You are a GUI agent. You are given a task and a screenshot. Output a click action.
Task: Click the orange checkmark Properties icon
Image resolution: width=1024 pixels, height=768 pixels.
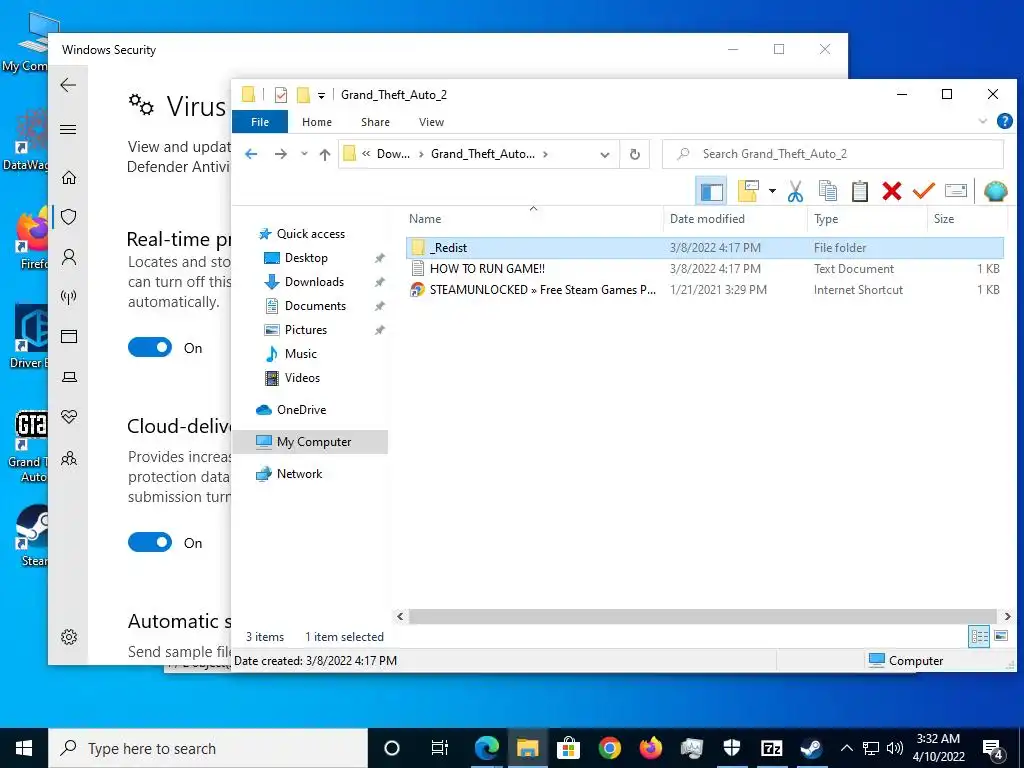pos(923,191)
